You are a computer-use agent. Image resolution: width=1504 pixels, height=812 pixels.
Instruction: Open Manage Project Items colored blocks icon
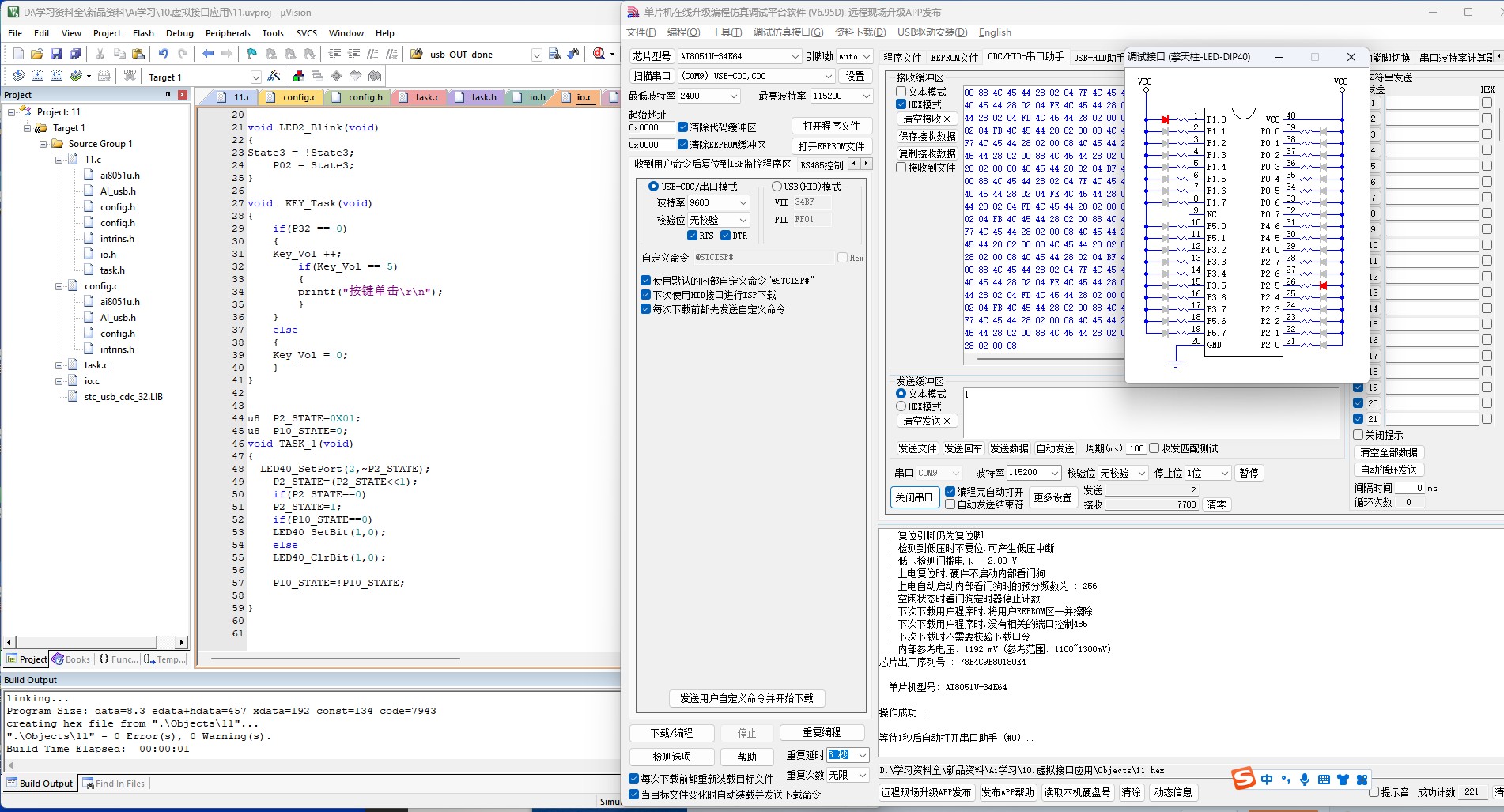(x=299, y=76)
